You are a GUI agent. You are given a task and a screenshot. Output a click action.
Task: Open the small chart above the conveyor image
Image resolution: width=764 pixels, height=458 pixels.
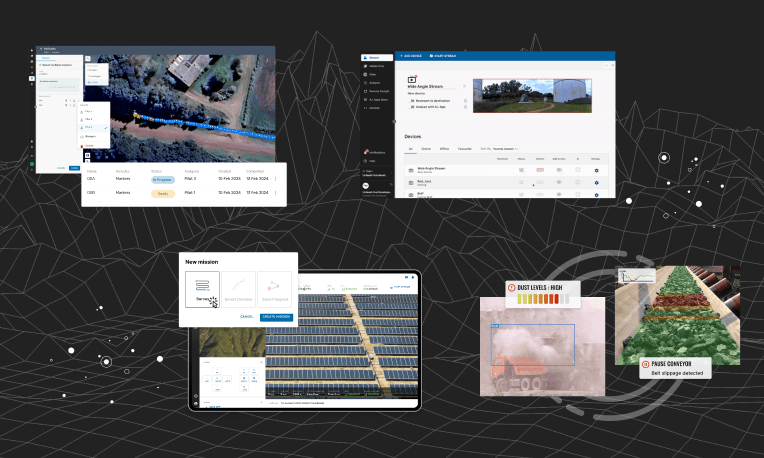(636, 276)
